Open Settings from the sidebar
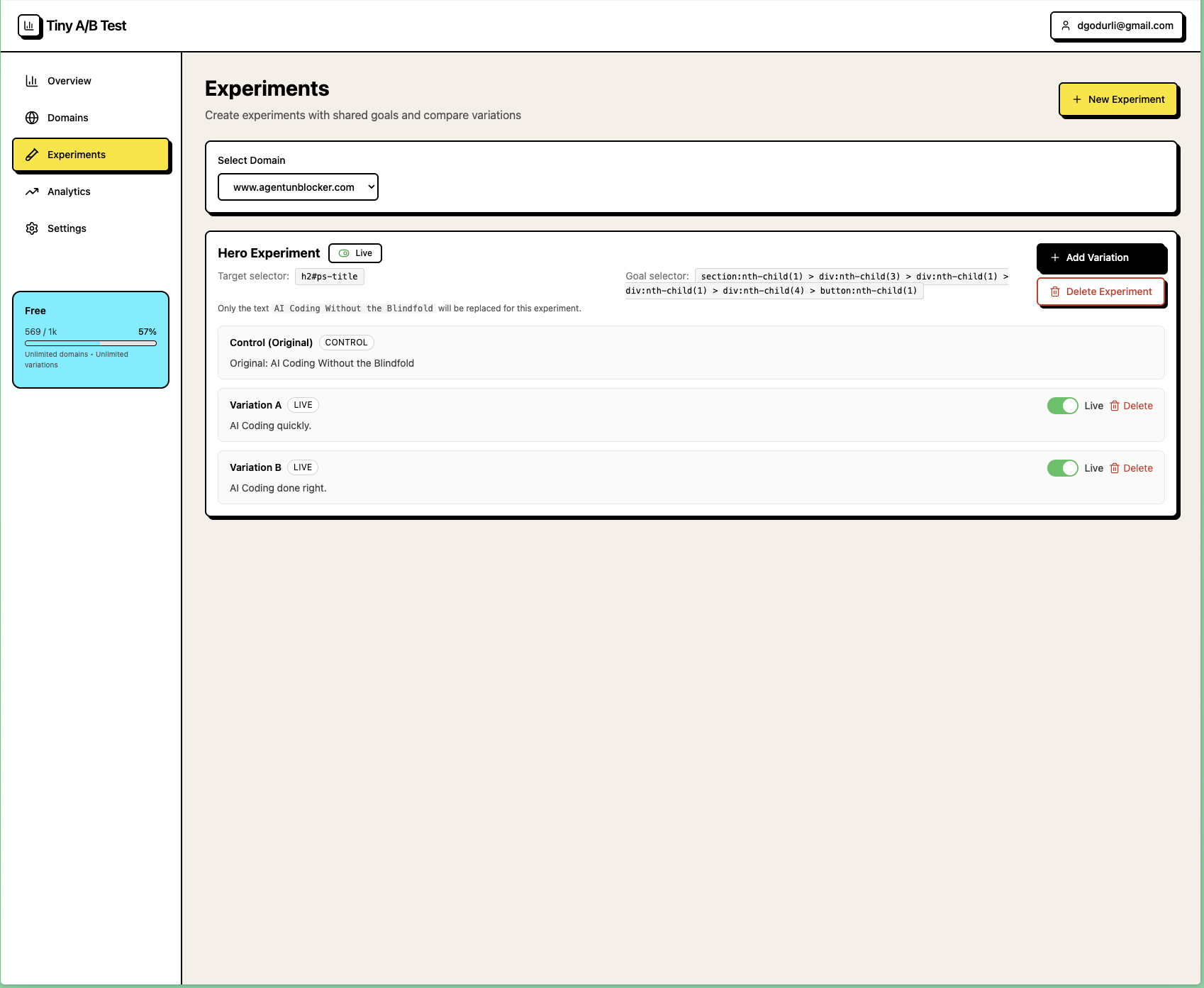The width and height of the screenshot is (1204, 988). pos(67,228)
